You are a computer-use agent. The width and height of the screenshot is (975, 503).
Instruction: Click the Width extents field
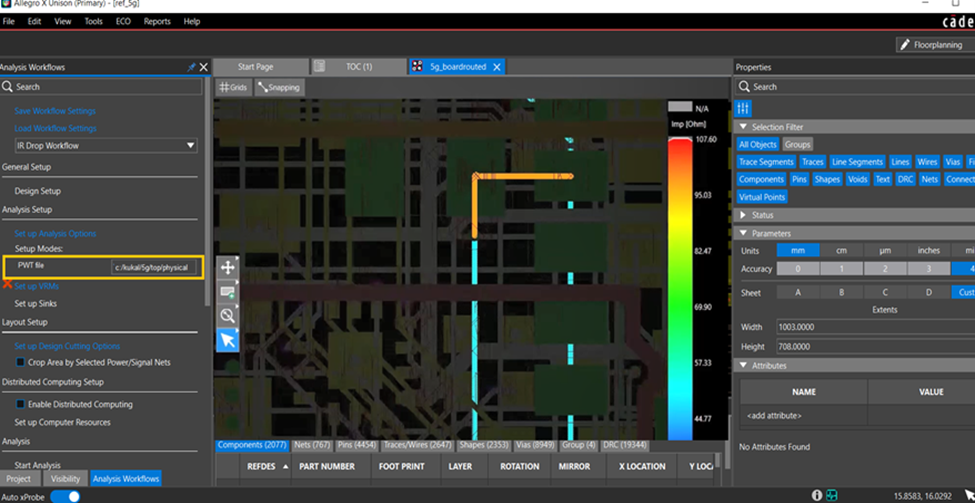876,326
